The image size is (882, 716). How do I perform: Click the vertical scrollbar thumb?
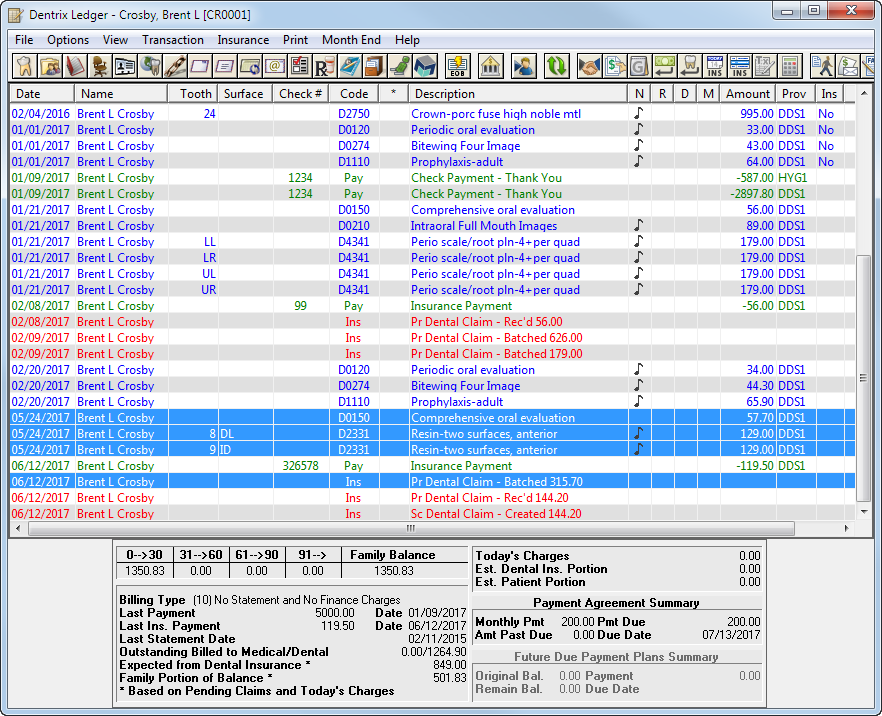863,377
